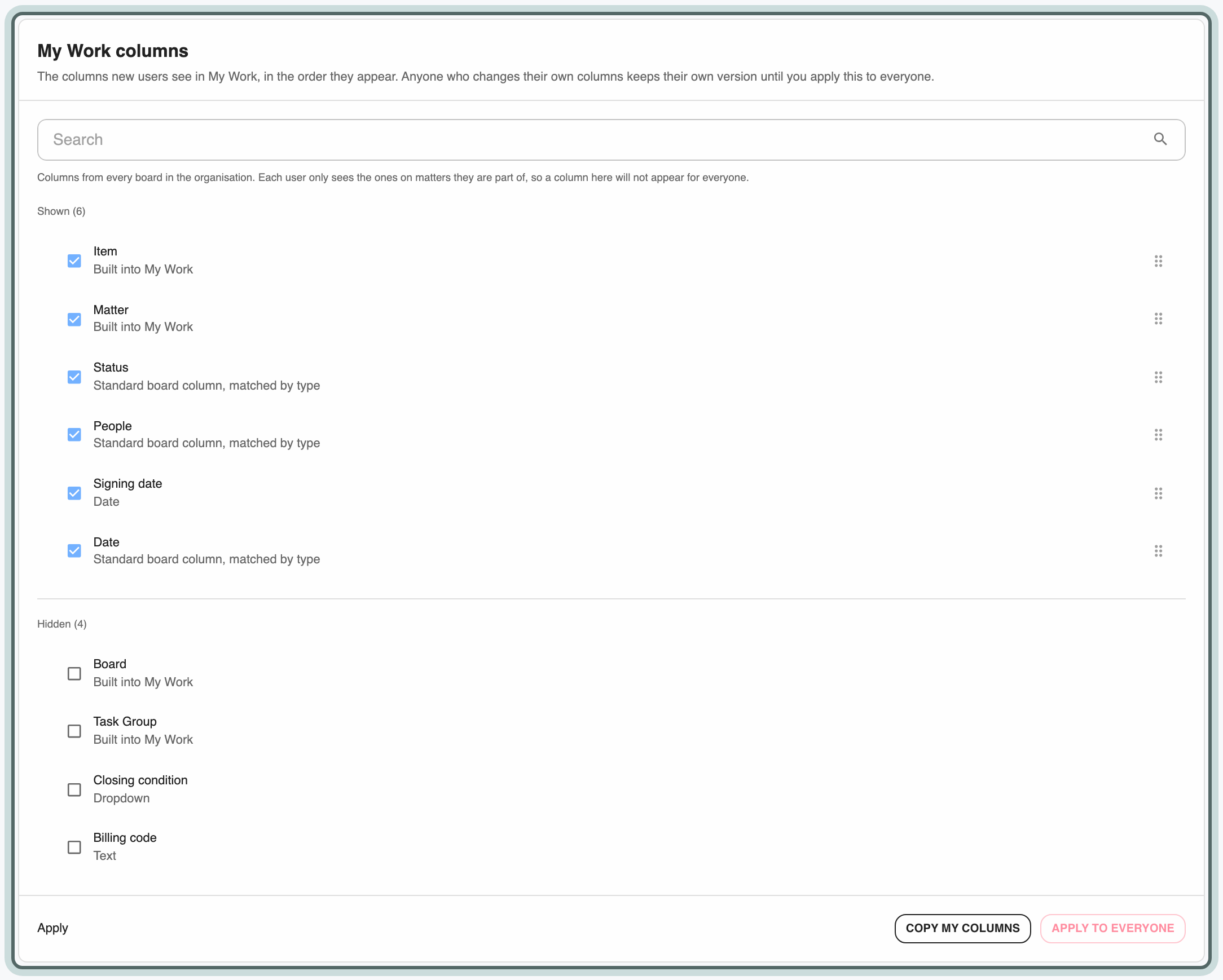1223x980 pixels.
Task: Click the 'Task Group' label
Action: click(125, 722)
